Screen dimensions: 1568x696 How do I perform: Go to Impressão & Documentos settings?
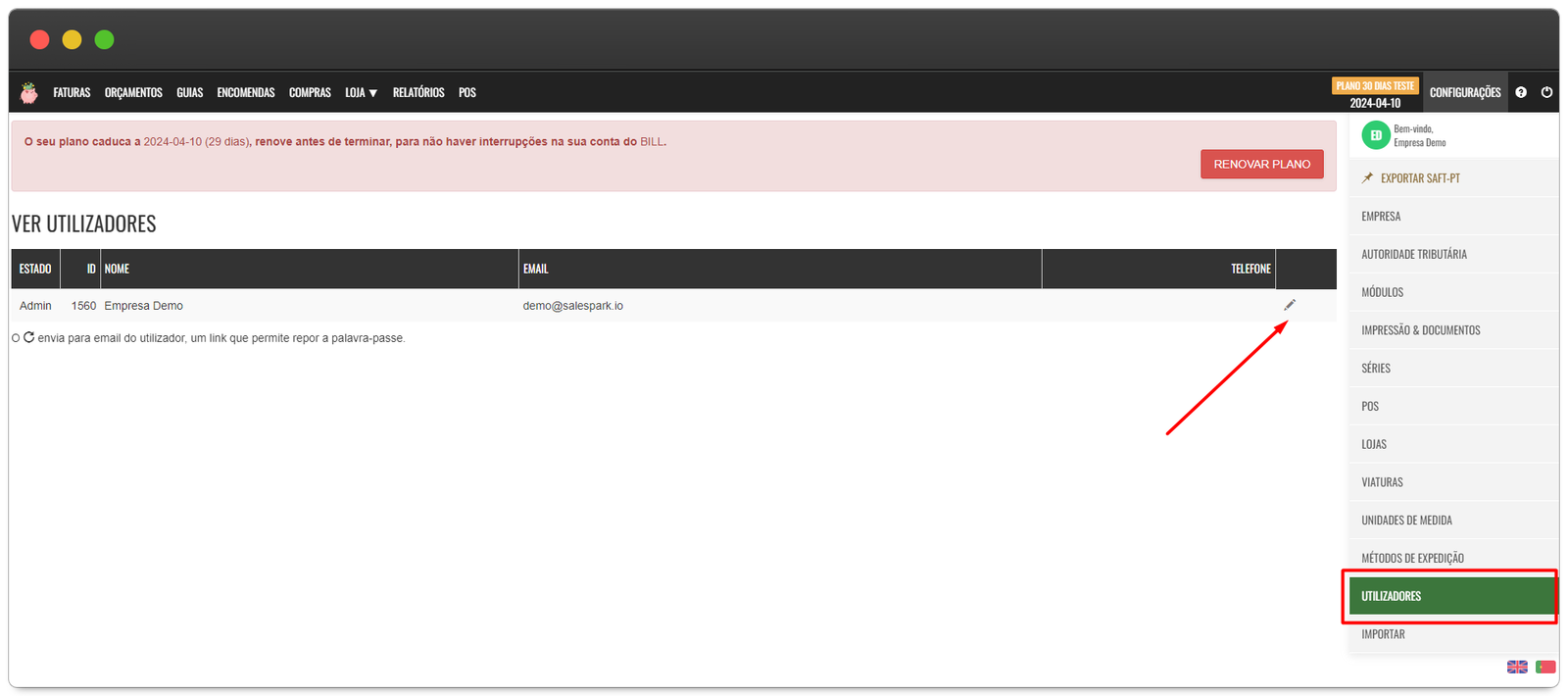(1420, 330)
